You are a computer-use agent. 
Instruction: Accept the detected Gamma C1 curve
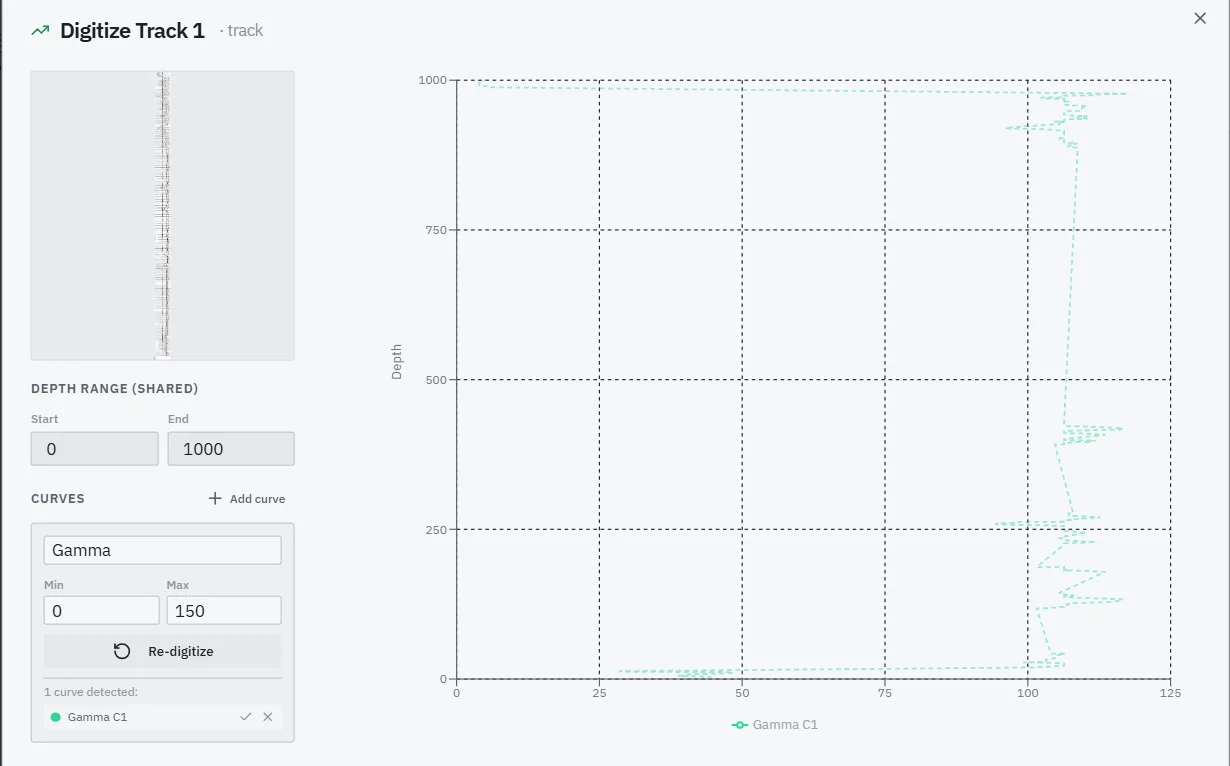(246, 717)
